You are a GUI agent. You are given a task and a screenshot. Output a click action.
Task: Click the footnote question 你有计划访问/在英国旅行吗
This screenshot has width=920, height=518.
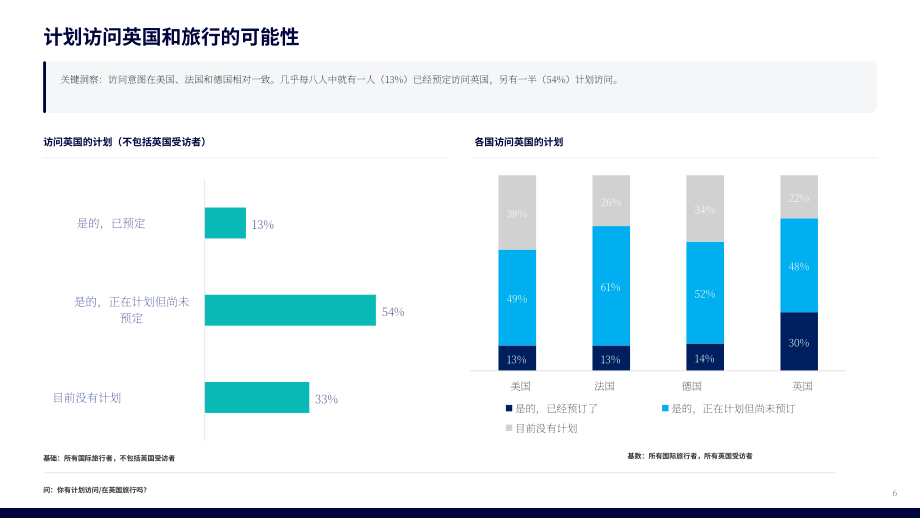tap(95, 490)
